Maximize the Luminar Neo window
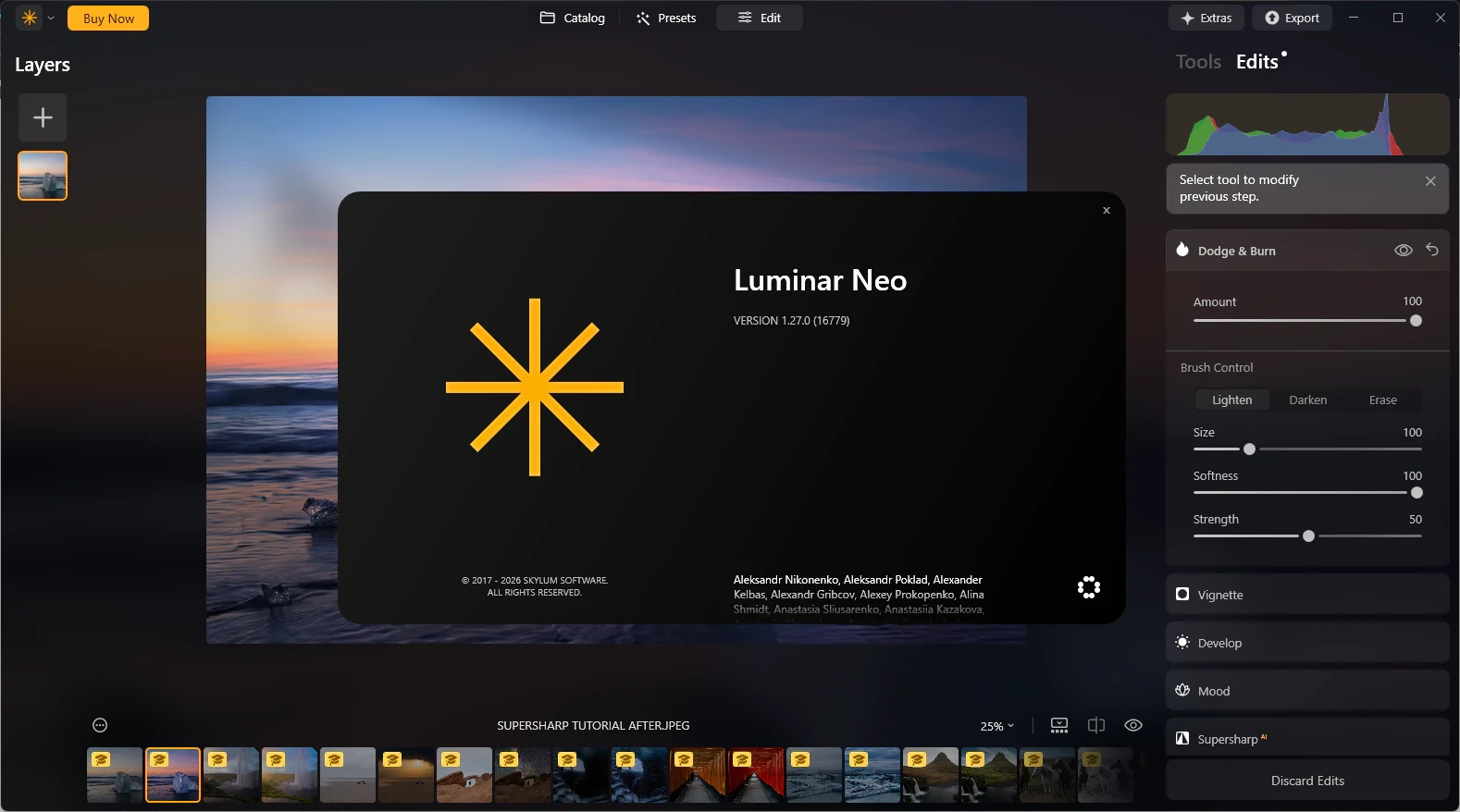 click(x=1398, y=18)
